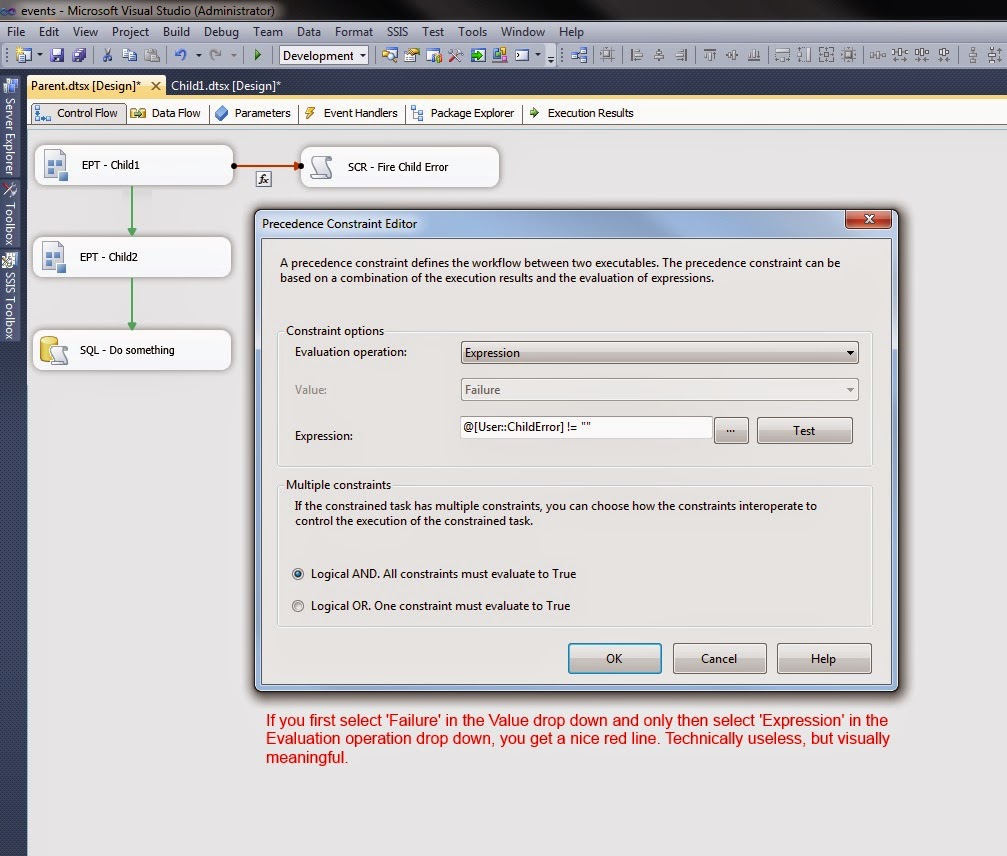The height and width of the screenshot is (856, 1007).
Task: Open Solution Explorer from toolbar icon
Action: pos(389,55)
